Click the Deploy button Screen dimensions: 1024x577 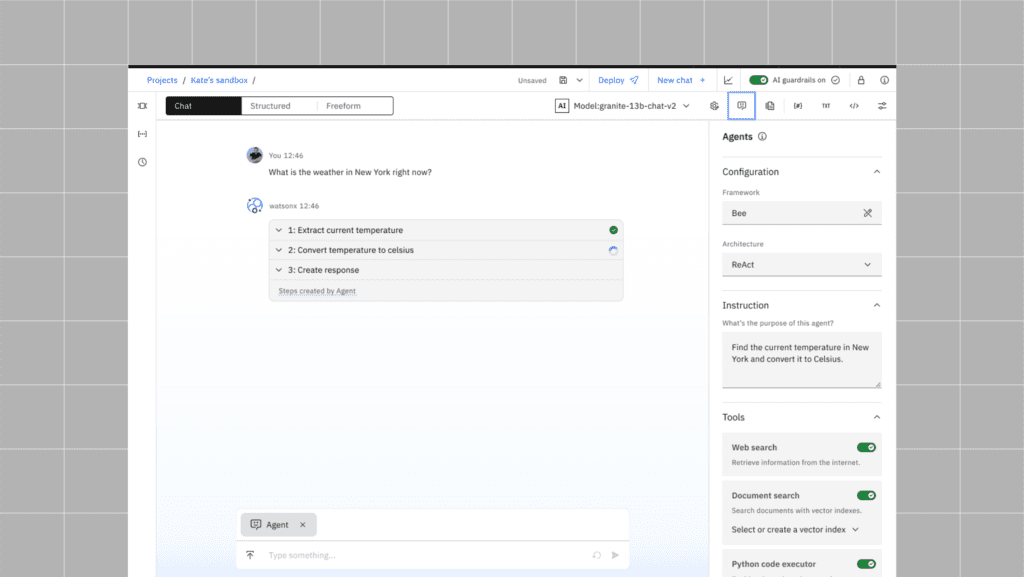(618, 80)
